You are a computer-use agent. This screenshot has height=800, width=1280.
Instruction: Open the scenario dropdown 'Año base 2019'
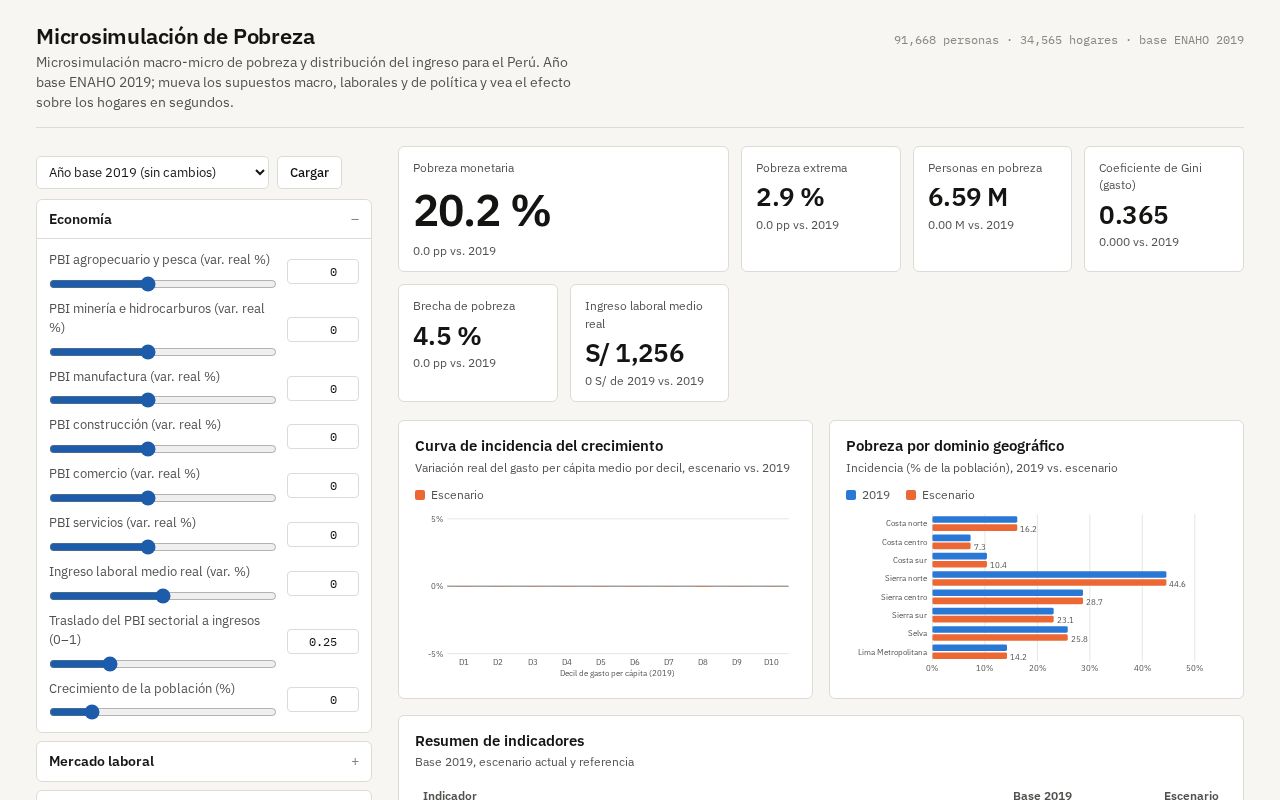click(x=152, y=172)
